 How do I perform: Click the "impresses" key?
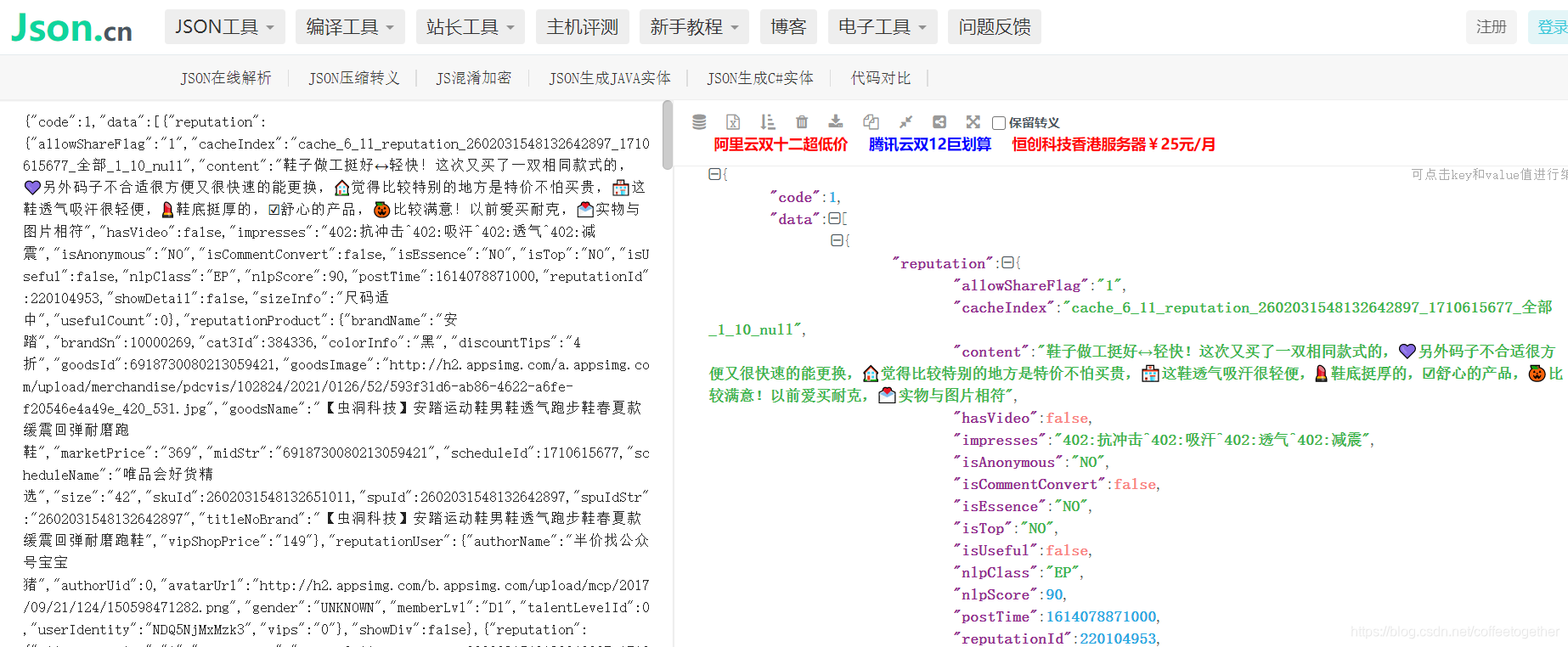point(1000,440)
